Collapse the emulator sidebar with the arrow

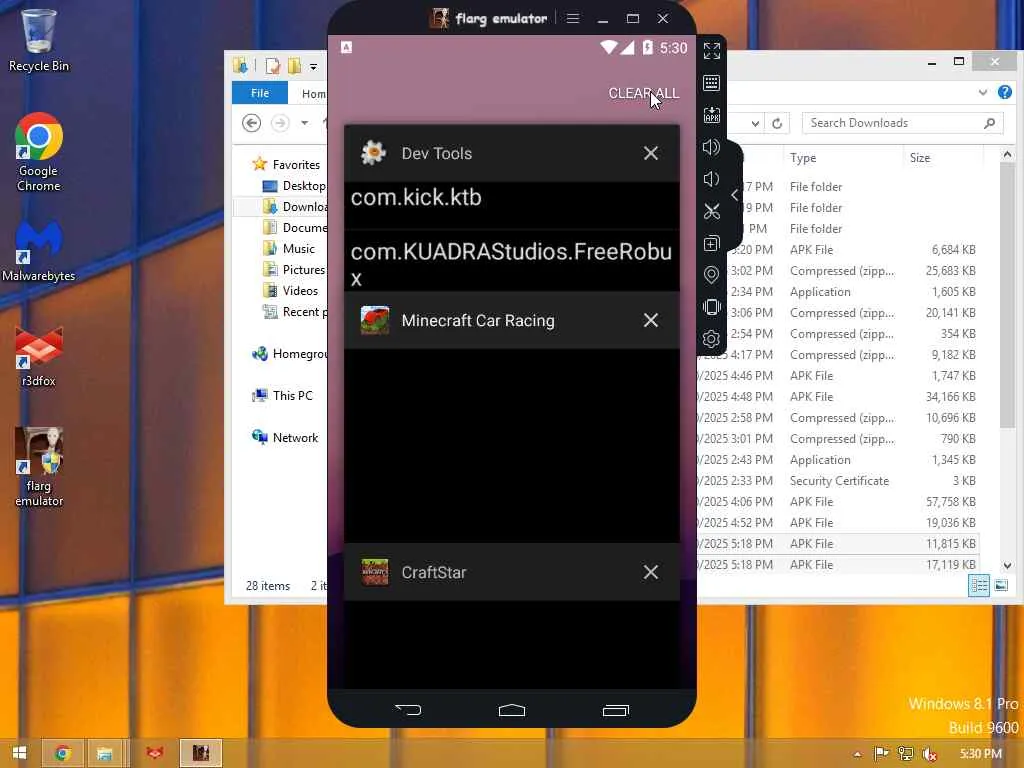click(735, 195)
